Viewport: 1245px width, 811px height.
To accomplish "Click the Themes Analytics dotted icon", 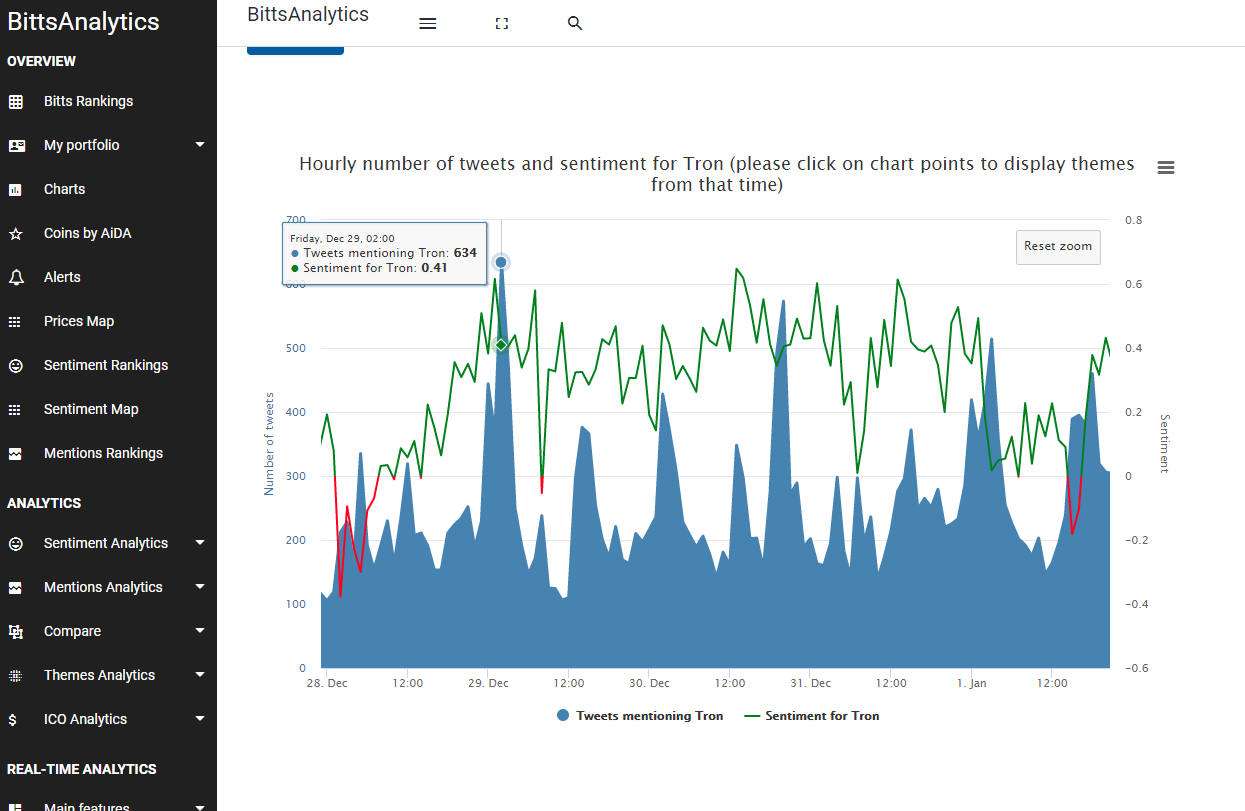I will point(15,675).
